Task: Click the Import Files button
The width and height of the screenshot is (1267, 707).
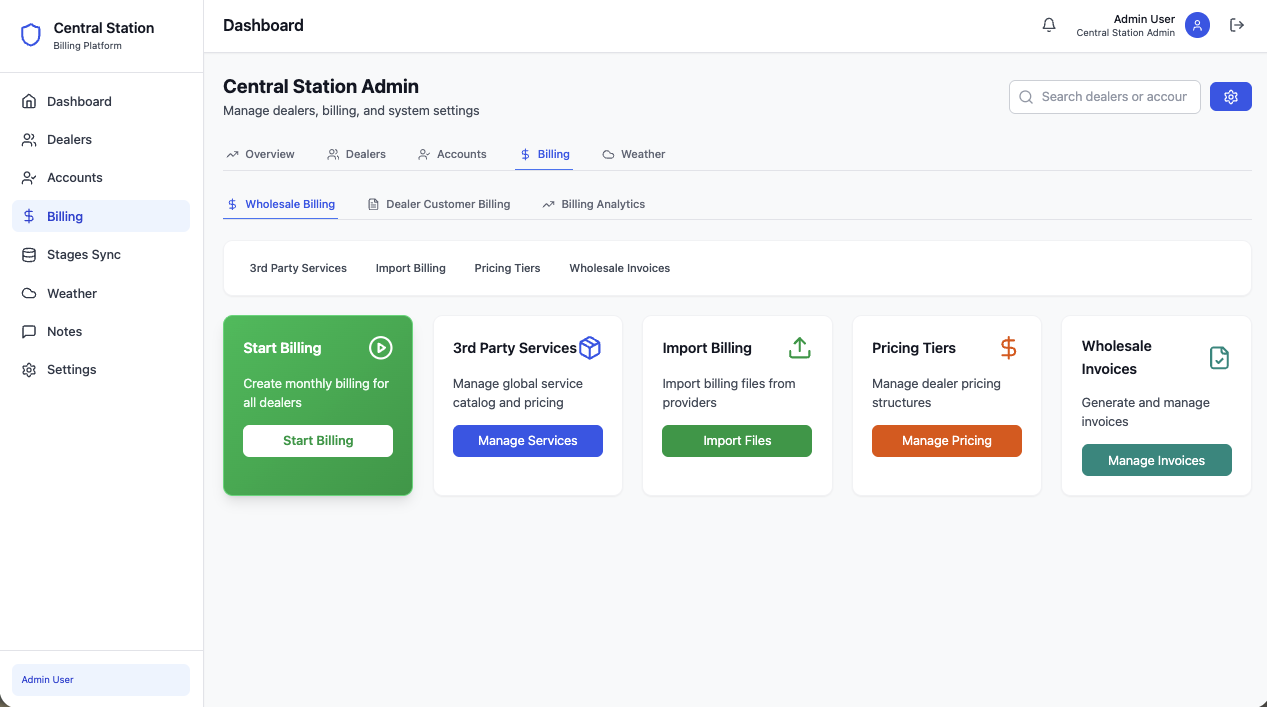Action: [737, 441]
